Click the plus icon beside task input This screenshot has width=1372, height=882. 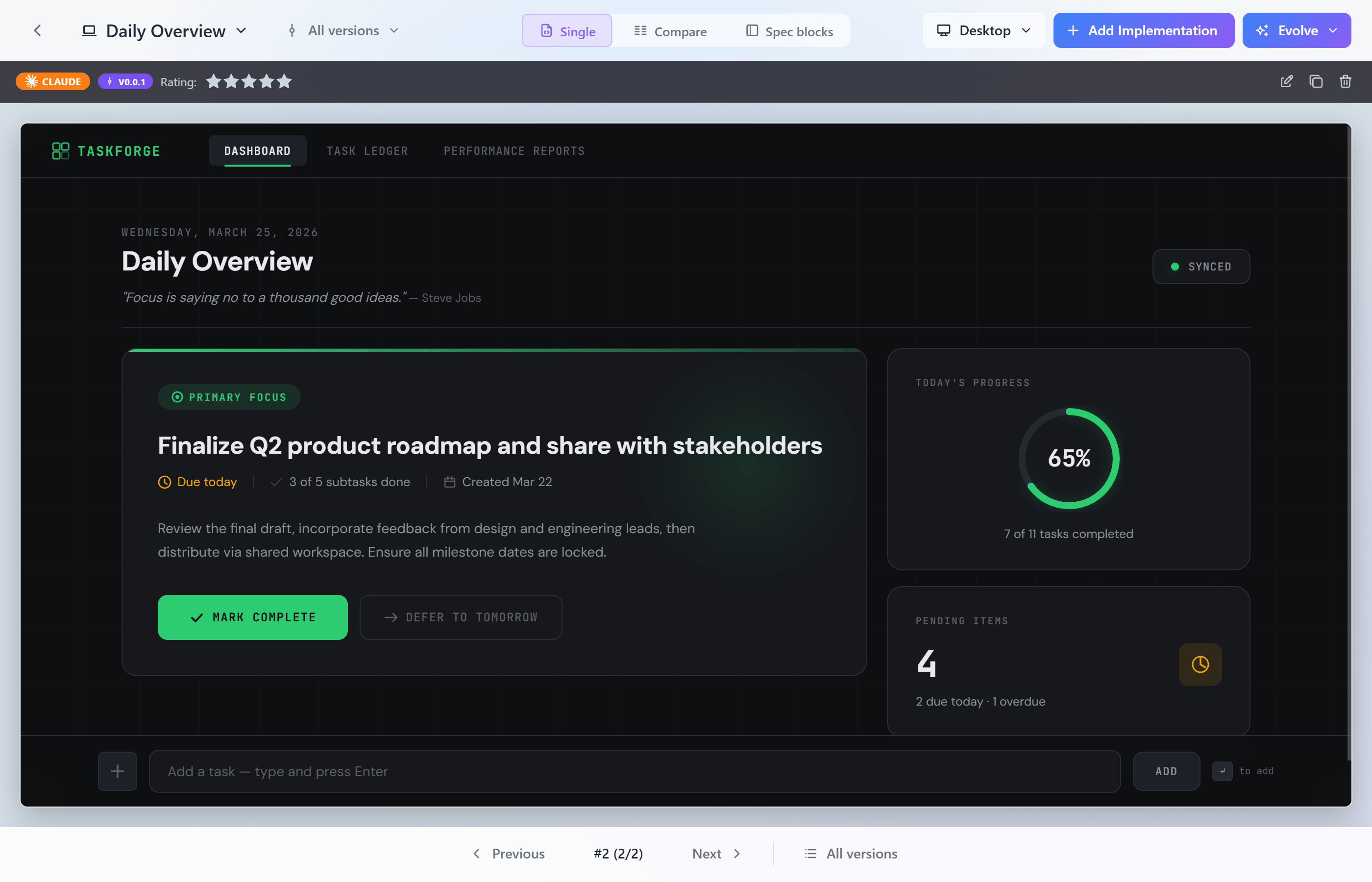(118, 771)
